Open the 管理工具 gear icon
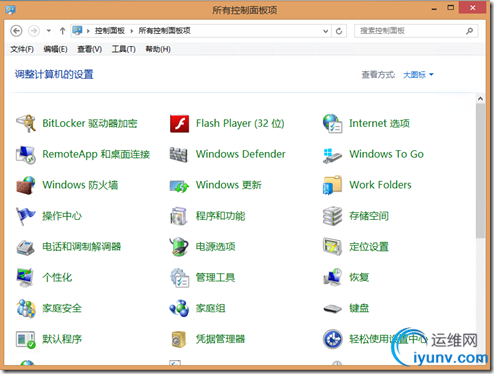This screenshot has height=374, width=494. 179,278
